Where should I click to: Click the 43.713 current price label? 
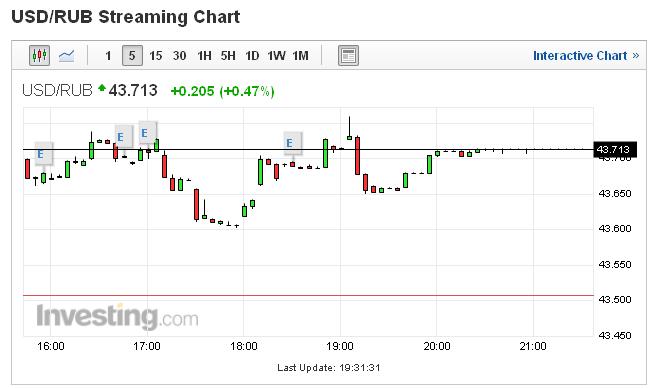coord(615,149)
